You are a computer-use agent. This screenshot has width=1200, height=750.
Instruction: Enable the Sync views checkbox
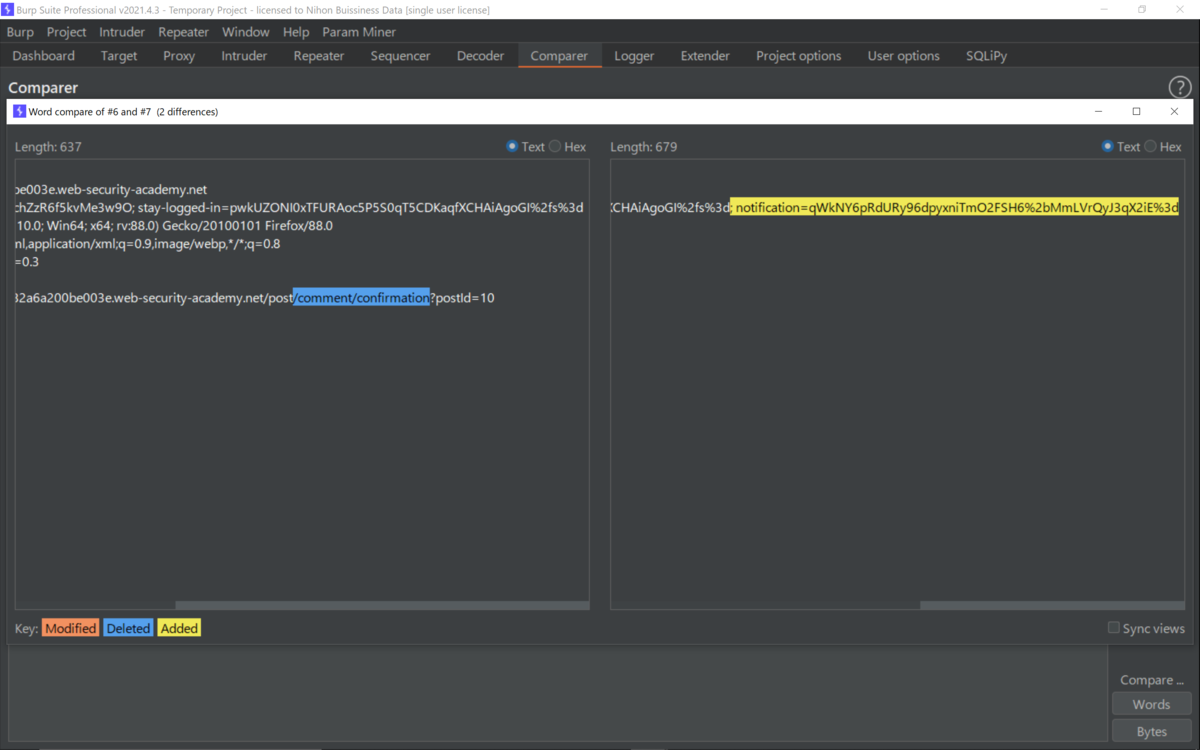coord(1113,628)
